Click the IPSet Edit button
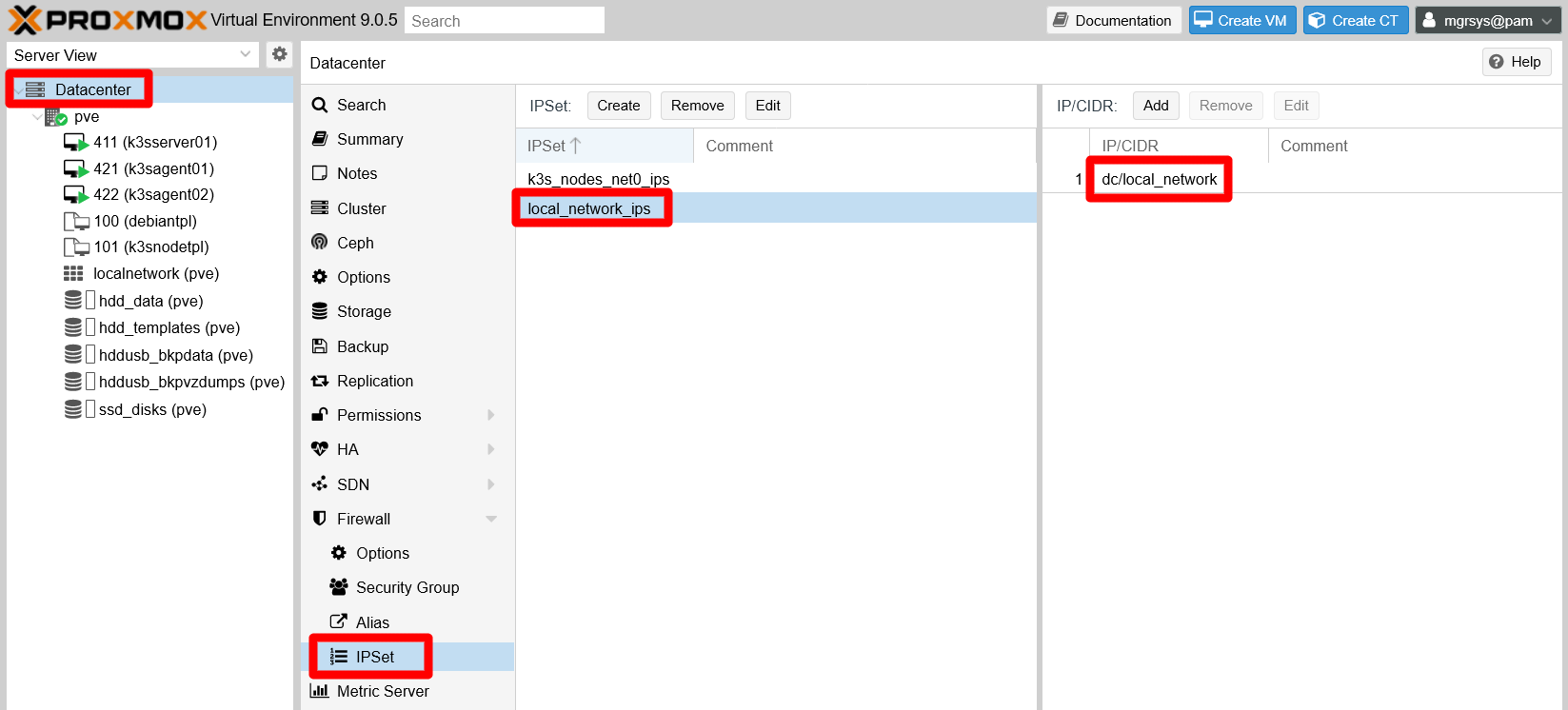The width and height of the screenshot is (1568, 710). [x=767, y=106]
